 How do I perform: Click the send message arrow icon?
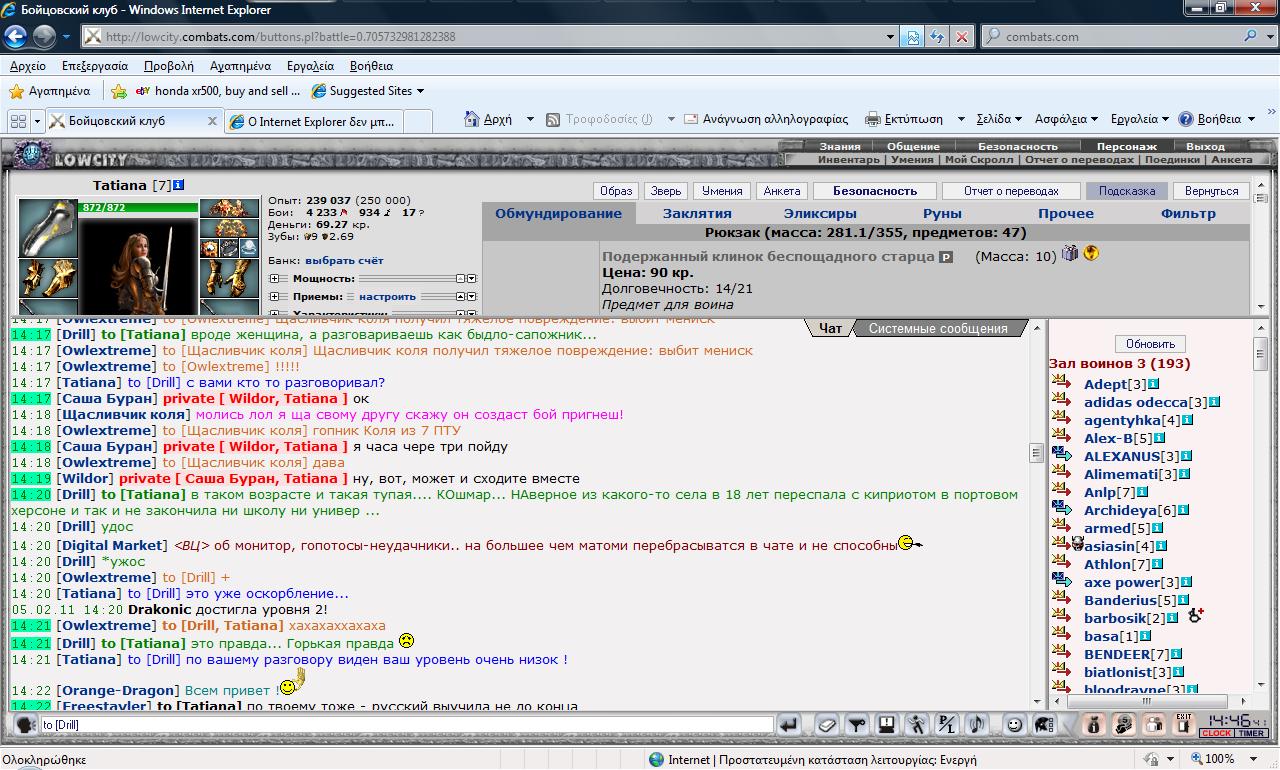click(790, 724)
